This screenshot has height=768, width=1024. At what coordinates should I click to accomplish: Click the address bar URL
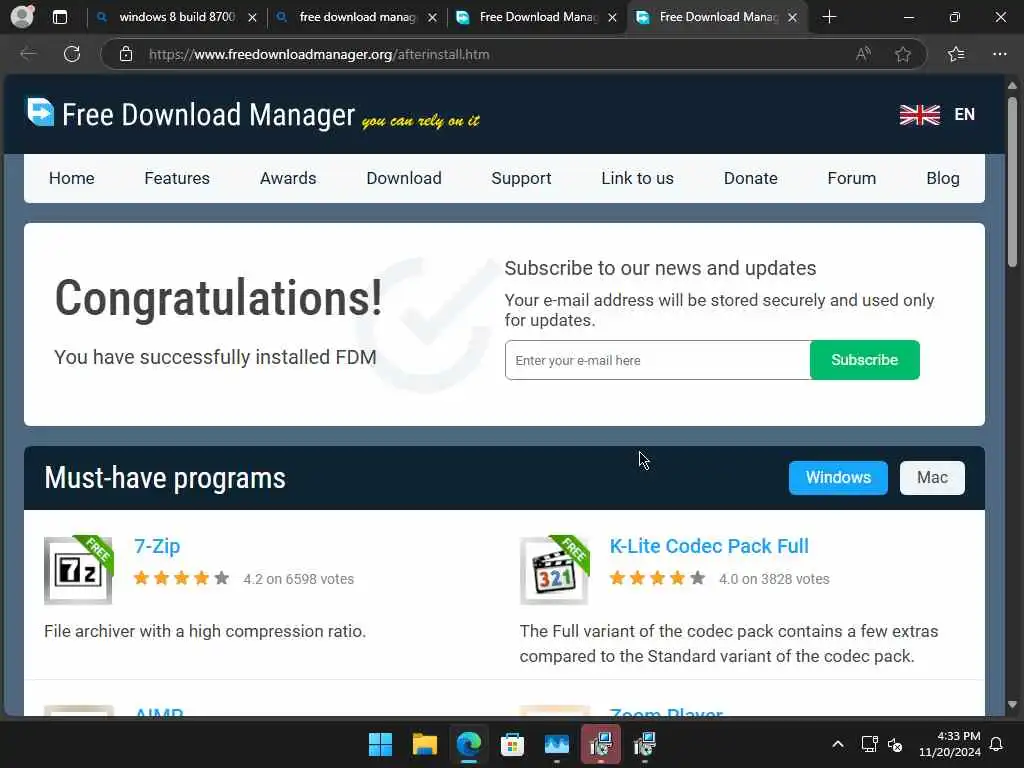click(319, 54)
